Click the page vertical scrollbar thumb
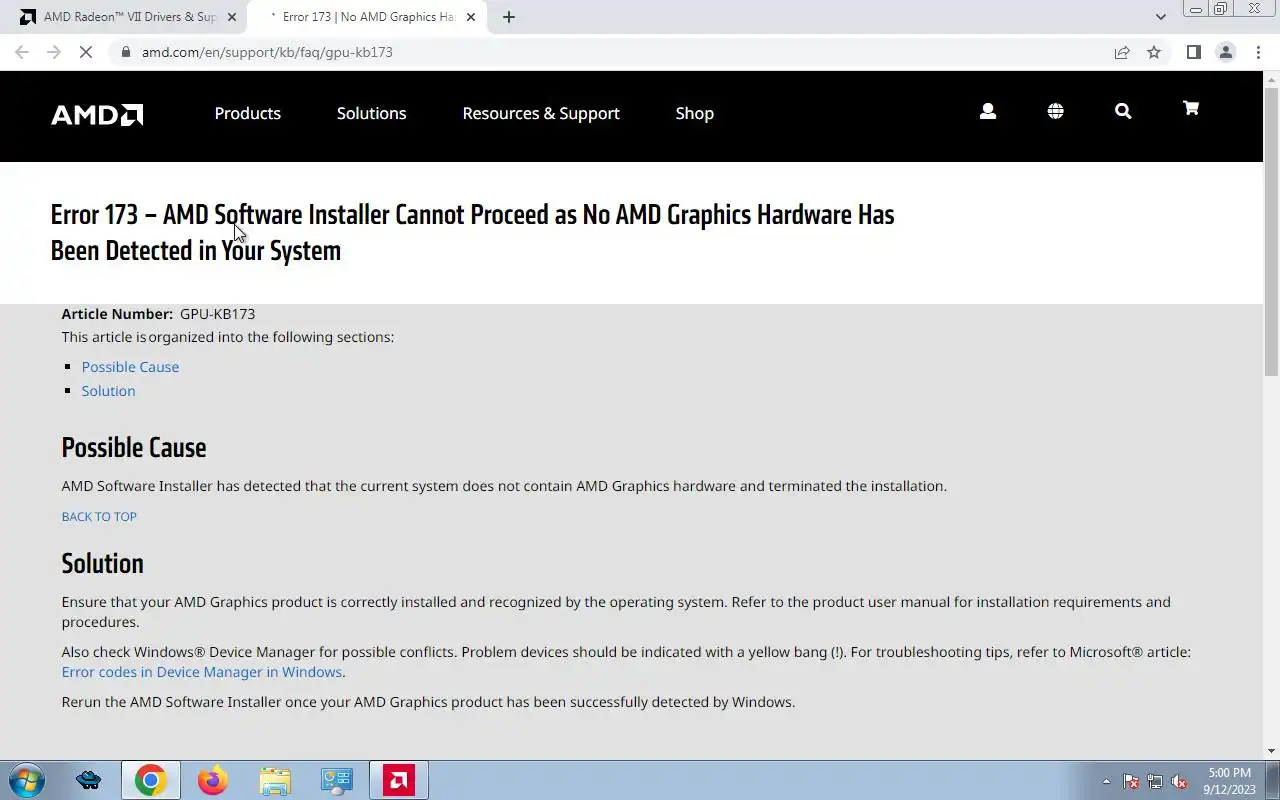This screenshot has height=800, width=1280. (1271, 232)
